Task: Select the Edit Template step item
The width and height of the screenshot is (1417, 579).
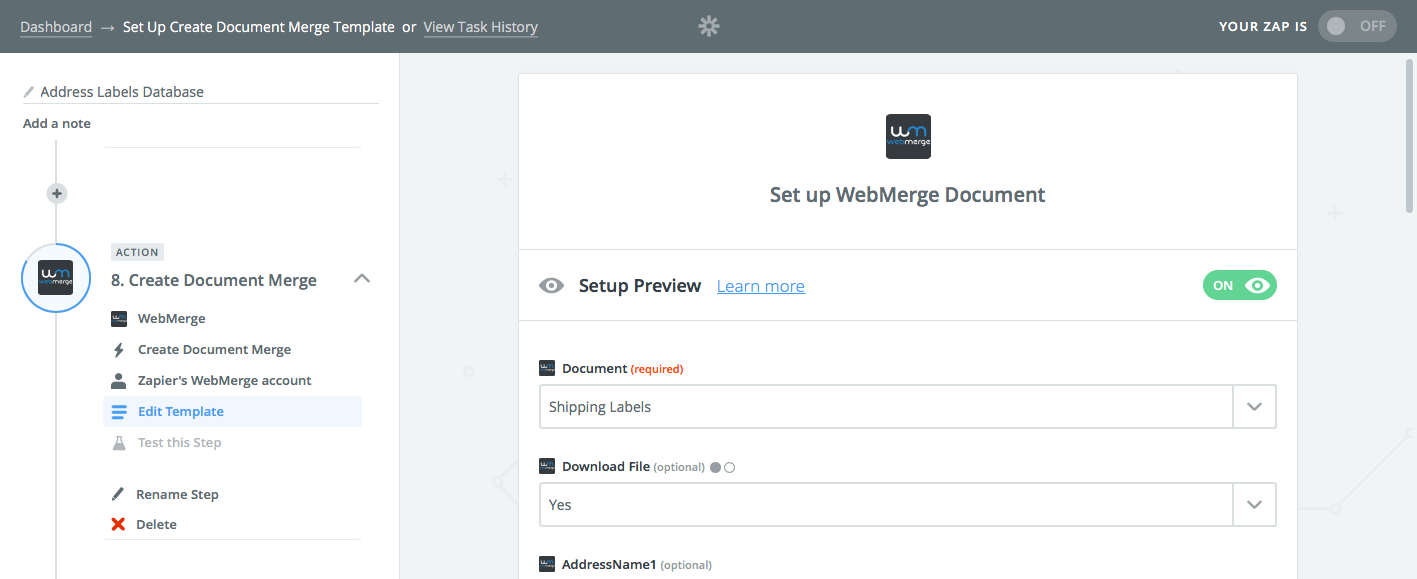Action: 232,412
